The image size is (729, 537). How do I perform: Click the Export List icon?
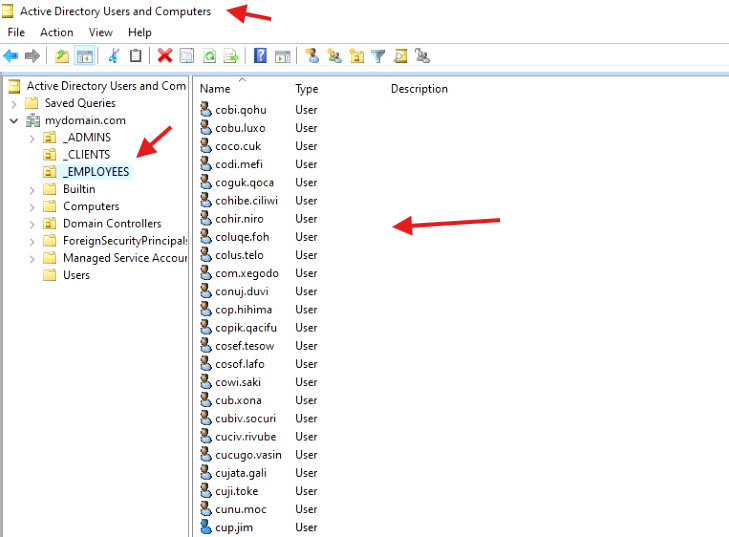click(x=231, y=56)
